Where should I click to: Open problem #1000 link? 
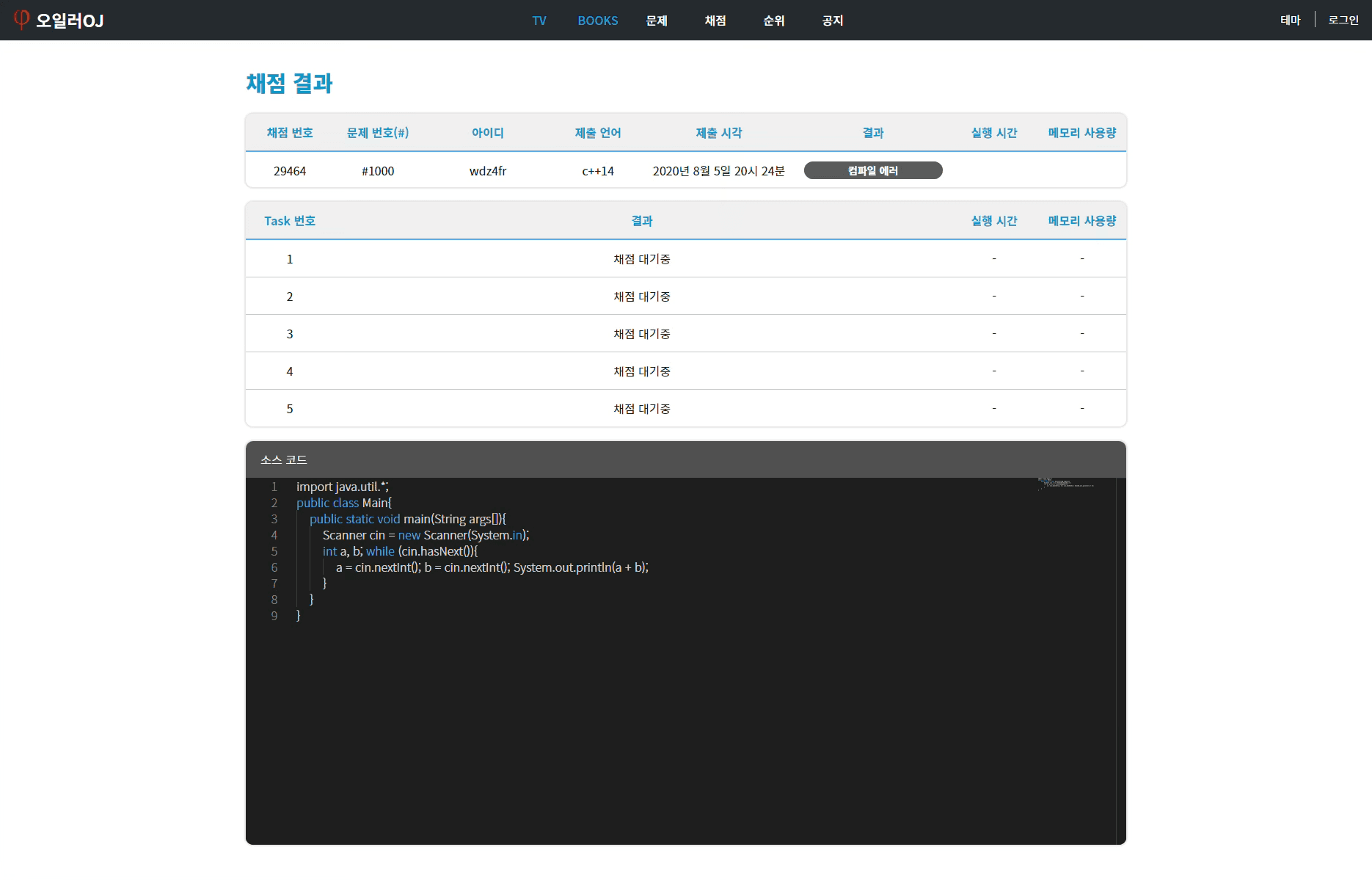(378, 171)
